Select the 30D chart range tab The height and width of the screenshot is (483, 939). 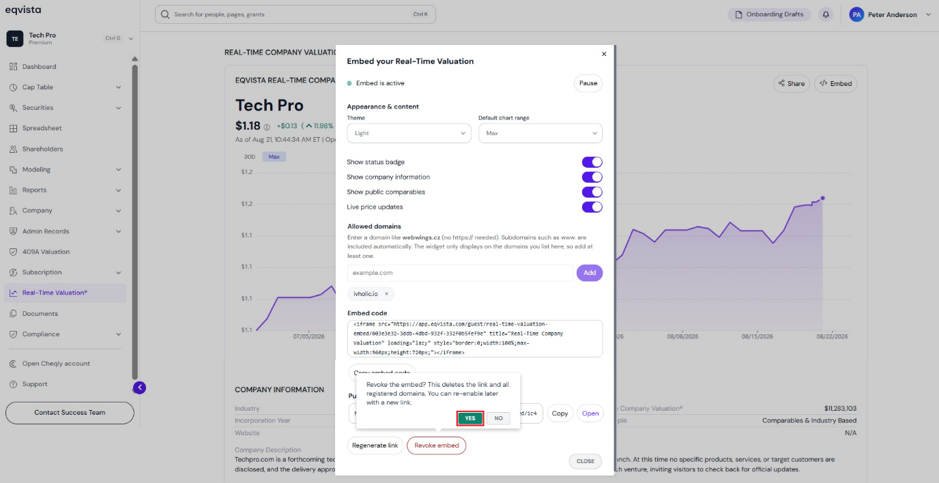click(x=250, y=157)
